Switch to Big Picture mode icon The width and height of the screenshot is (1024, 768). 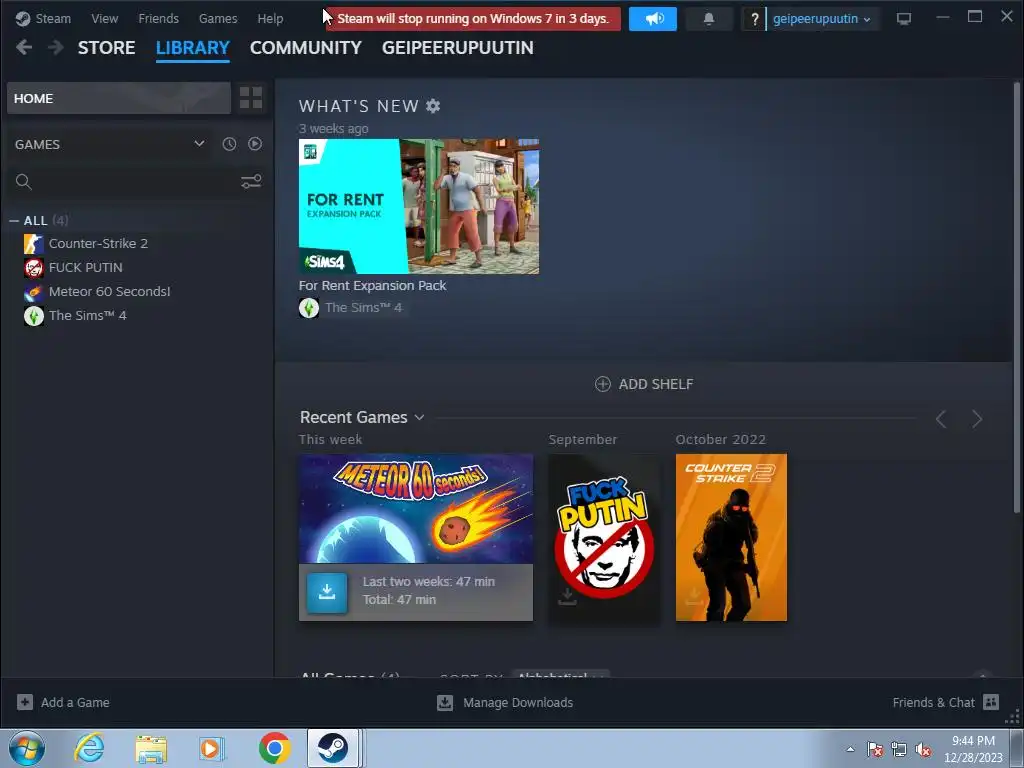pyautogui.click(x=903, y=19)
